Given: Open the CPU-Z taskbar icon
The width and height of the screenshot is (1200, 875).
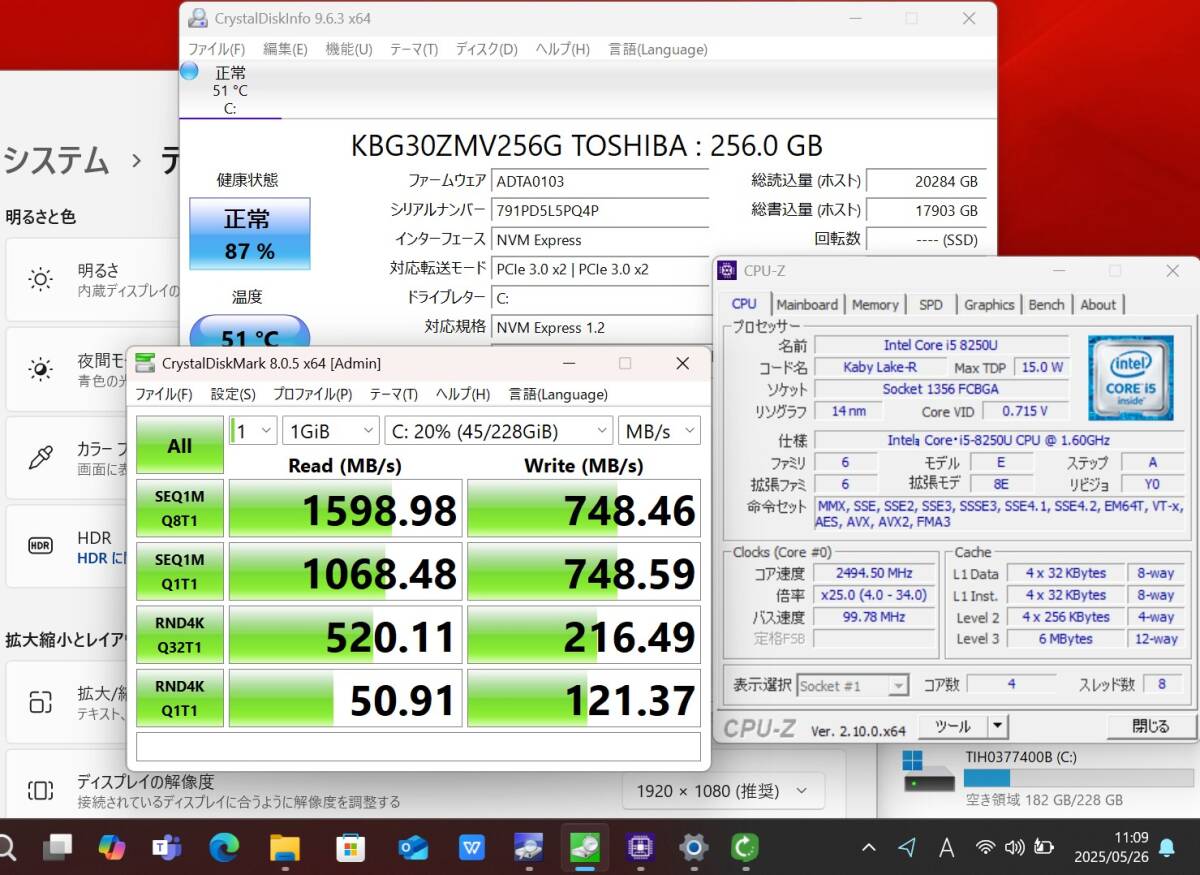Looking at the screenshot, I should (x=639, y=848).
